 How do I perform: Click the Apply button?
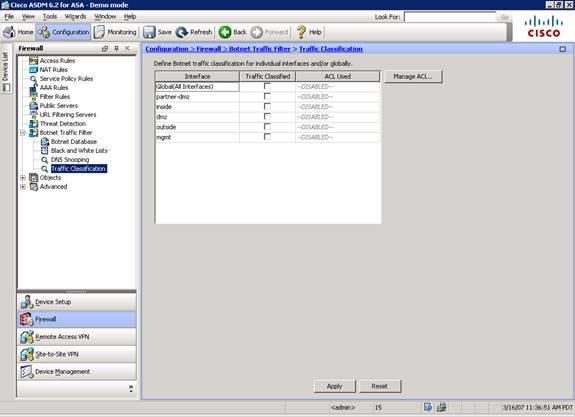tap(334, 386)
